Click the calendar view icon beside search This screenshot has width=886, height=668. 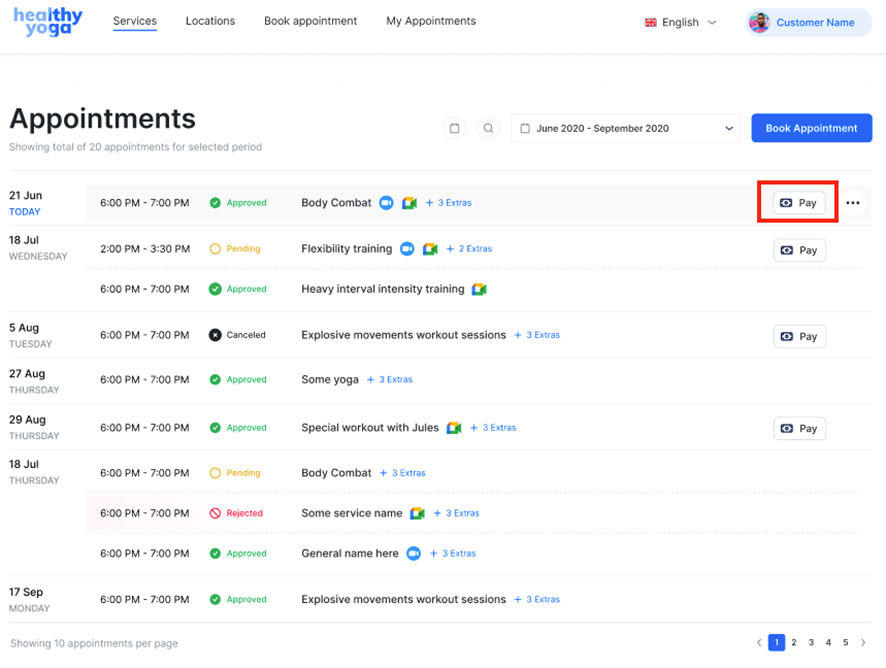tap(455, 128)
